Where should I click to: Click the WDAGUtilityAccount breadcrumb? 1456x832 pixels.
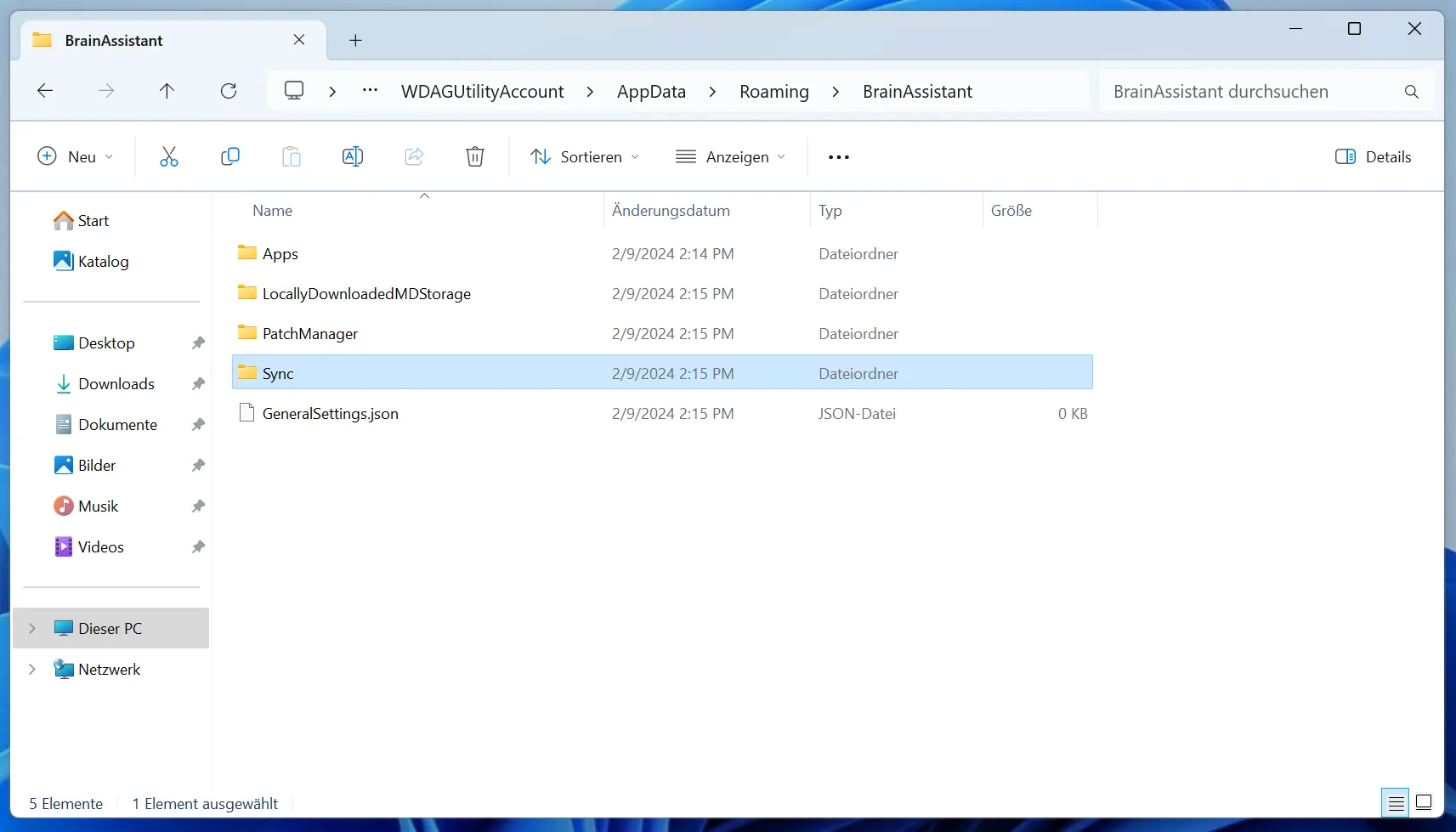[482, 92]
